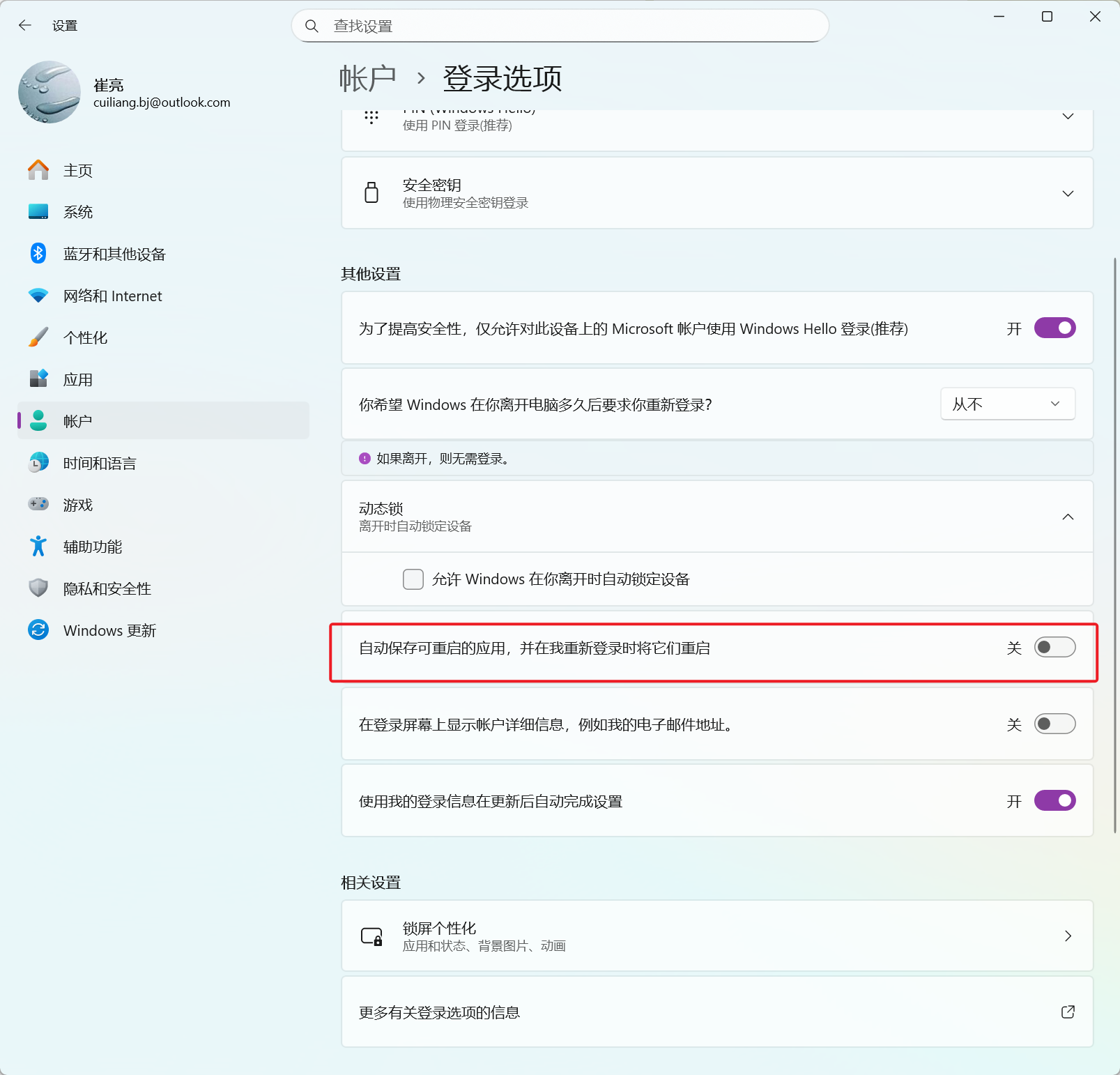Click the Time and language globe icon
Image resolution: width=1120 pixels, height=1075 pixels.
38,462
